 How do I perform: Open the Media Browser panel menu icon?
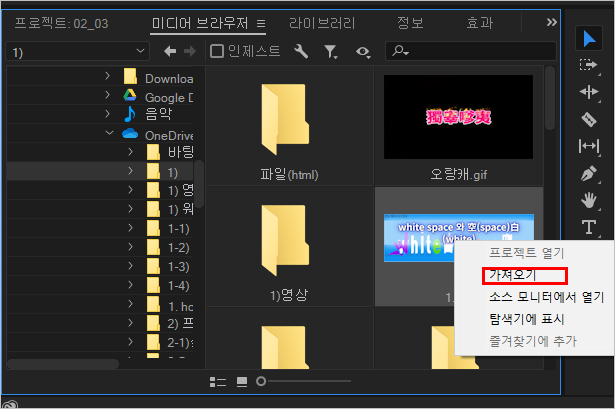click(x=261, y=24)
